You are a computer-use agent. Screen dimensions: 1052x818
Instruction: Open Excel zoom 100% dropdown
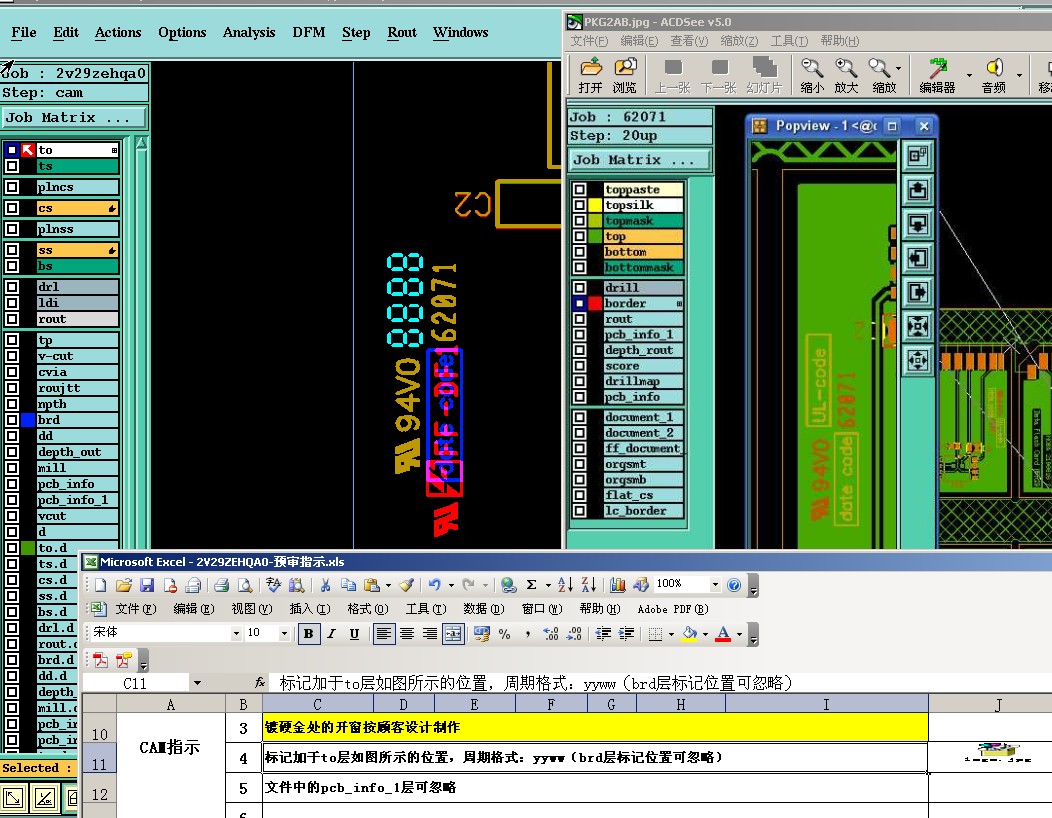tap(715, 584)
